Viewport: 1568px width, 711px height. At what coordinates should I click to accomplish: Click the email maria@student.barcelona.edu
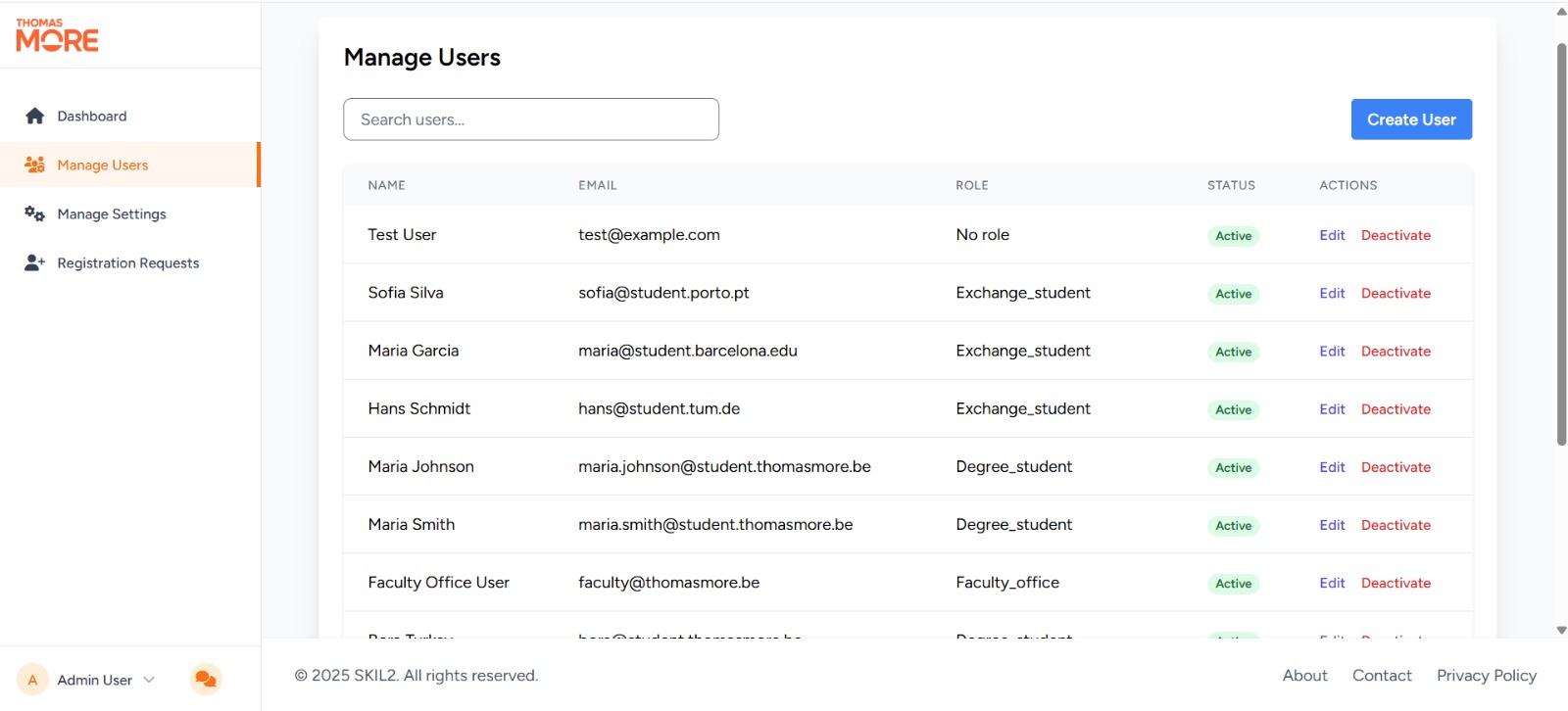click(x=687, y=351)
